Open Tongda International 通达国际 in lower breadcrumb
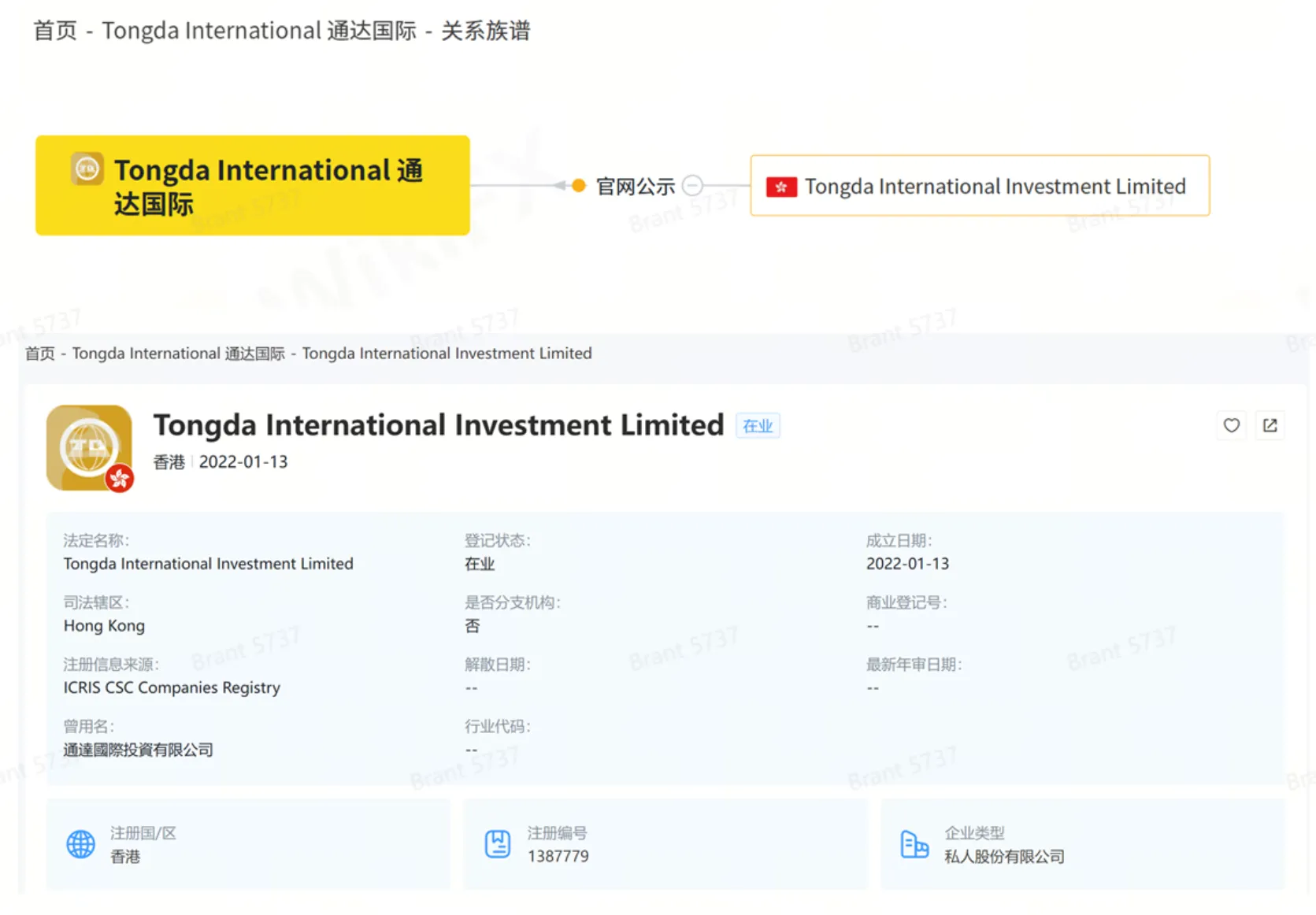Image resolution: width=1316 pixels, height=915 pixels. (x=179, y=354)
